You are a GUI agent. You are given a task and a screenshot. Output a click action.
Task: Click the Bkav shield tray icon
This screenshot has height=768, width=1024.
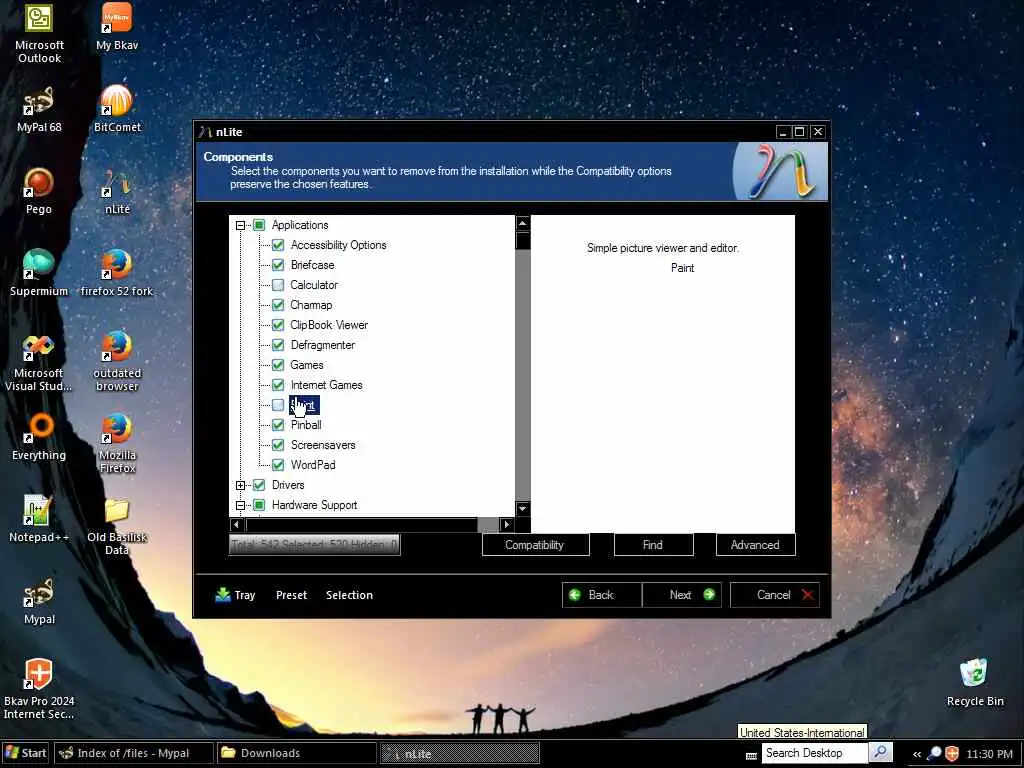[952, 754]
